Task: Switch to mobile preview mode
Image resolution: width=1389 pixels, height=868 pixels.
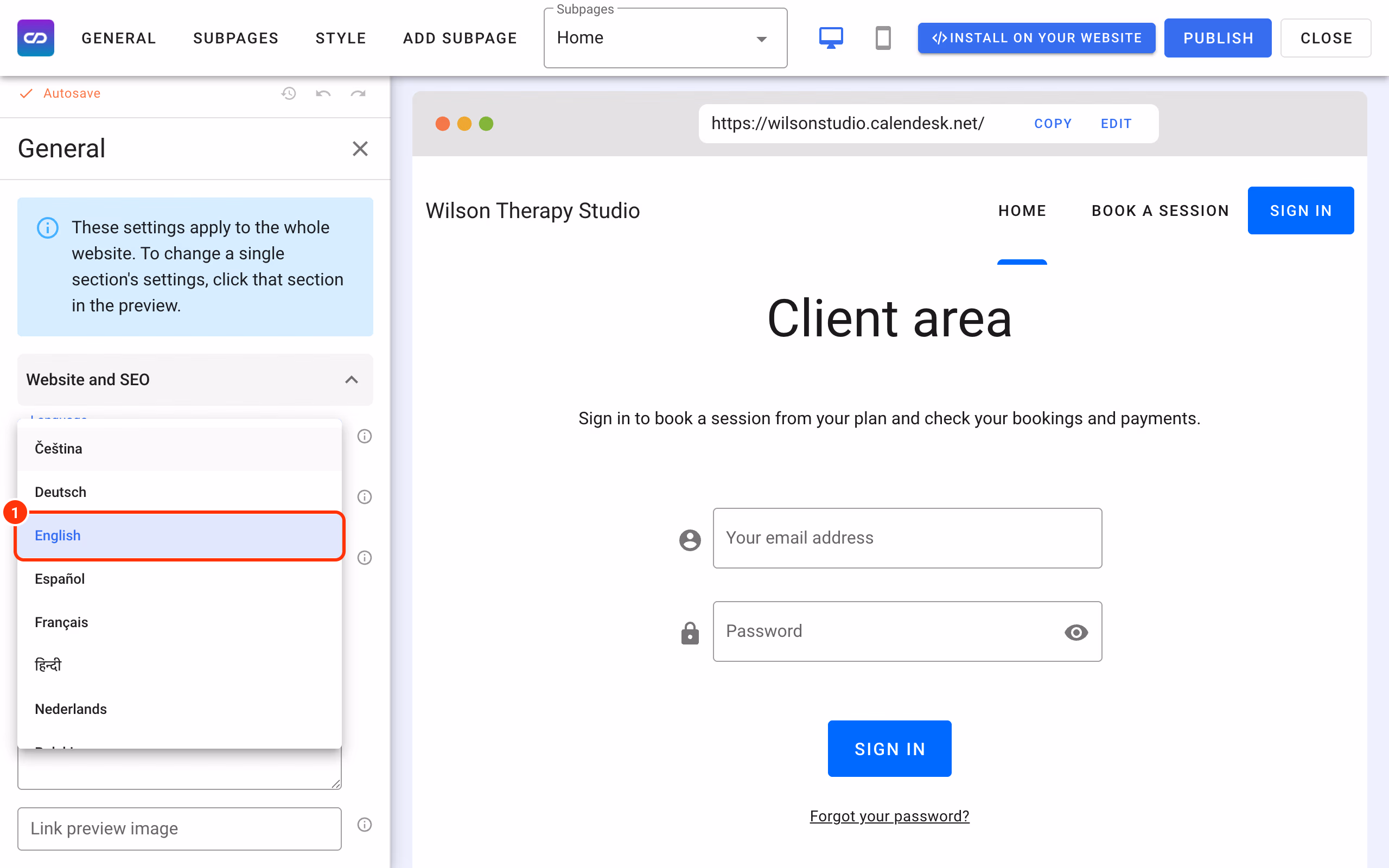Action: click(883, 38)
